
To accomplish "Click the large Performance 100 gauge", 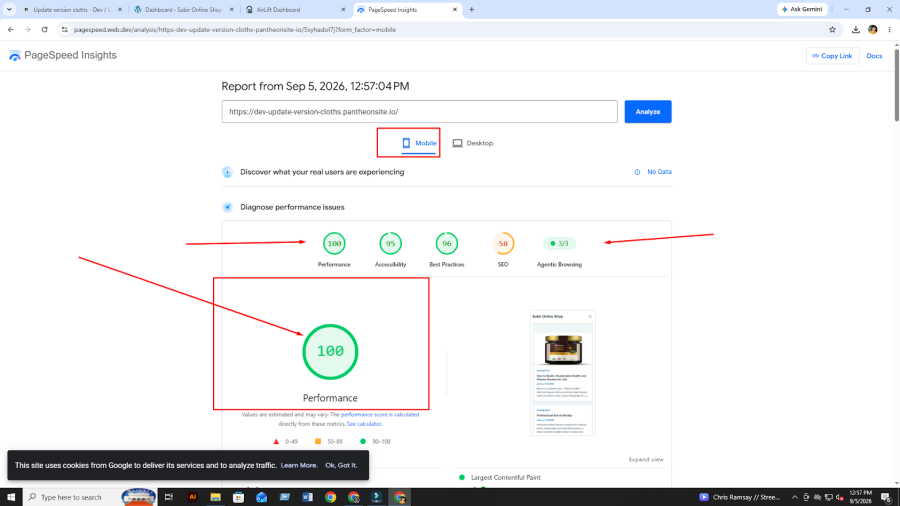I will pos(330,352).
